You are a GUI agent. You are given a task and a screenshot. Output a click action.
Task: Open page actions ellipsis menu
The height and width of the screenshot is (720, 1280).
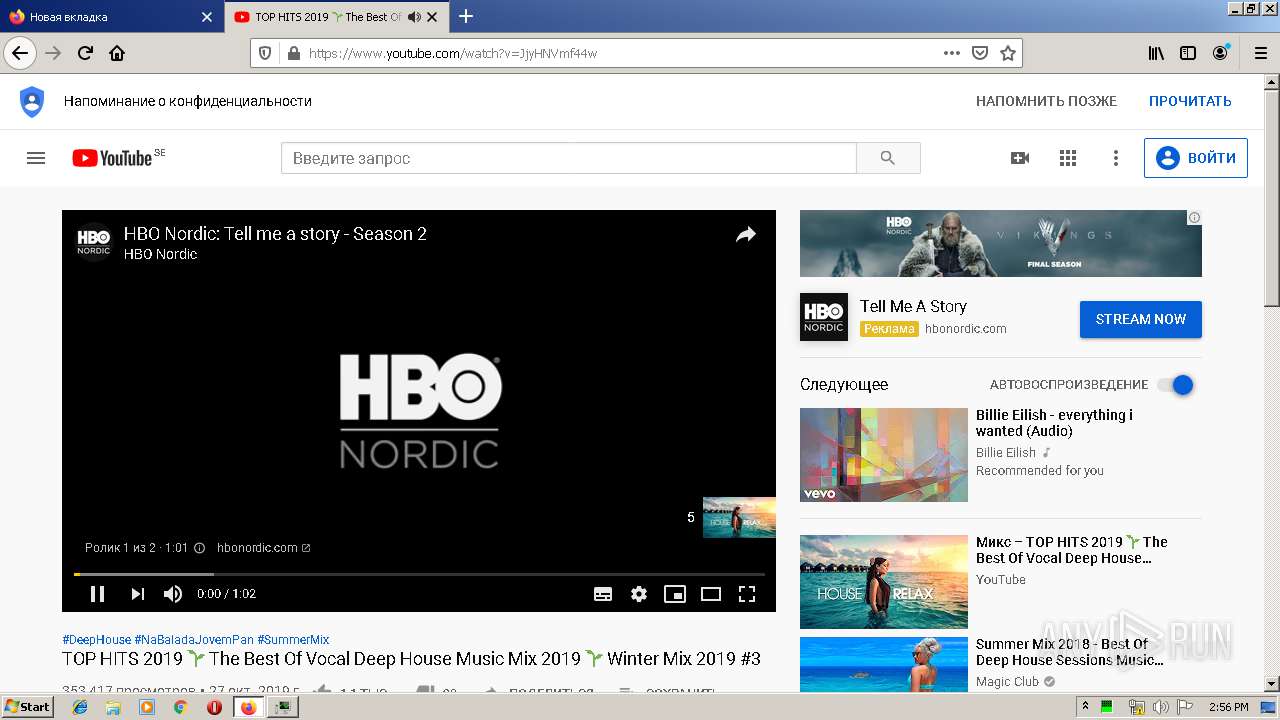pos(952,53)
